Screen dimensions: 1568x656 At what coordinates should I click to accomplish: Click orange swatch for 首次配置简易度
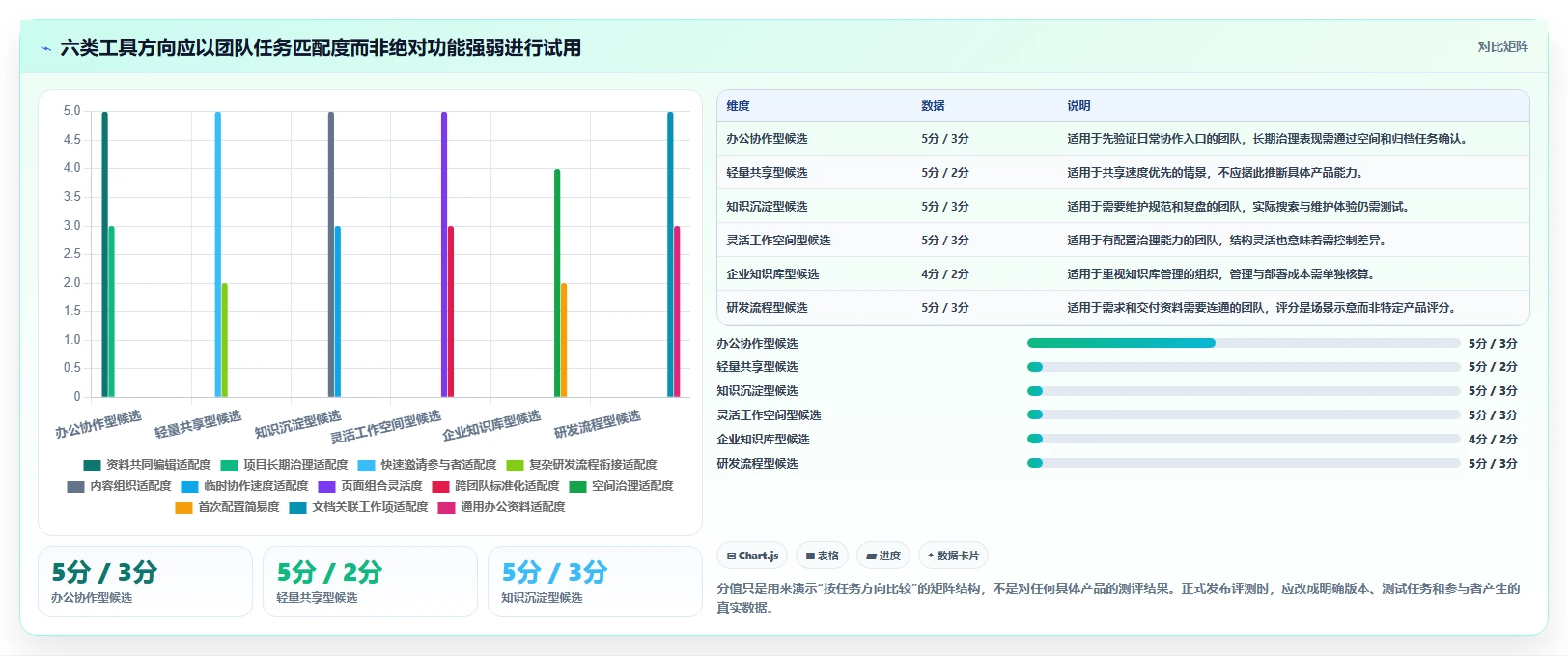[183, 507]
